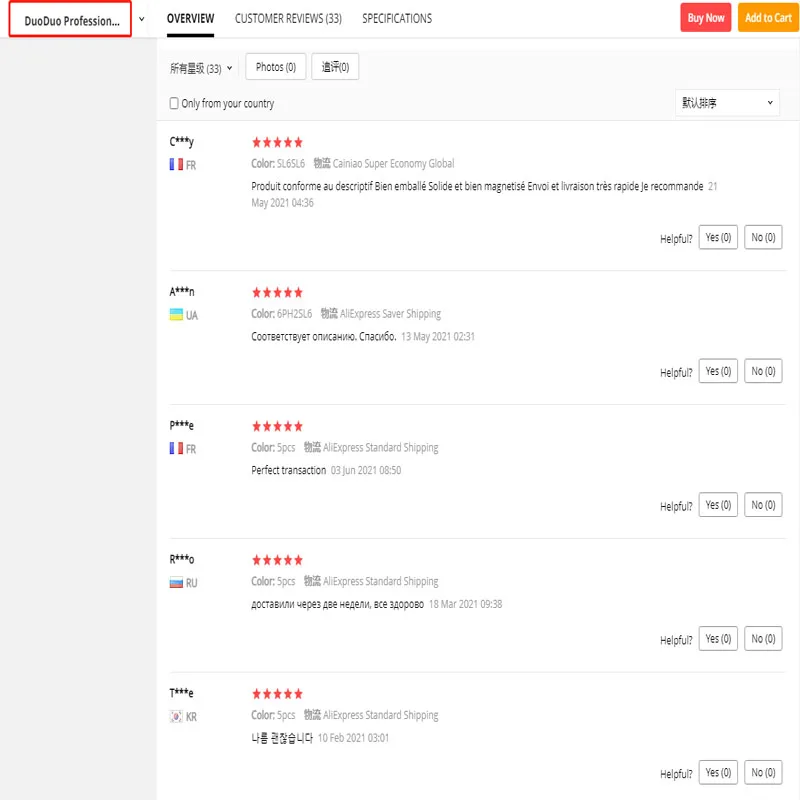Click the Korean flag icon next to T***e
Viewport: 800px width, 800px height.
pyautogui.click(x=176, y=716)
